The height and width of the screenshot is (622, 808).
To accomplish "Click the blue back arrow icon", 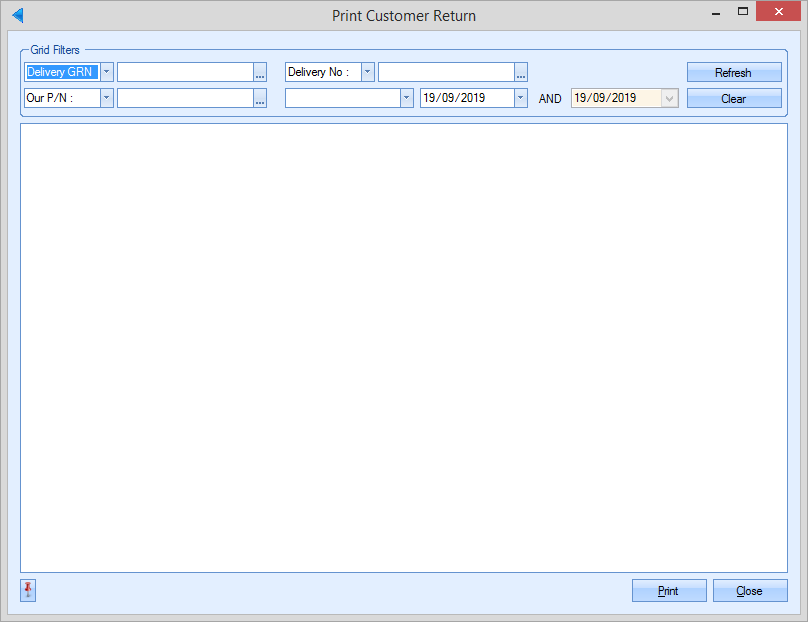I will (17, 16).
